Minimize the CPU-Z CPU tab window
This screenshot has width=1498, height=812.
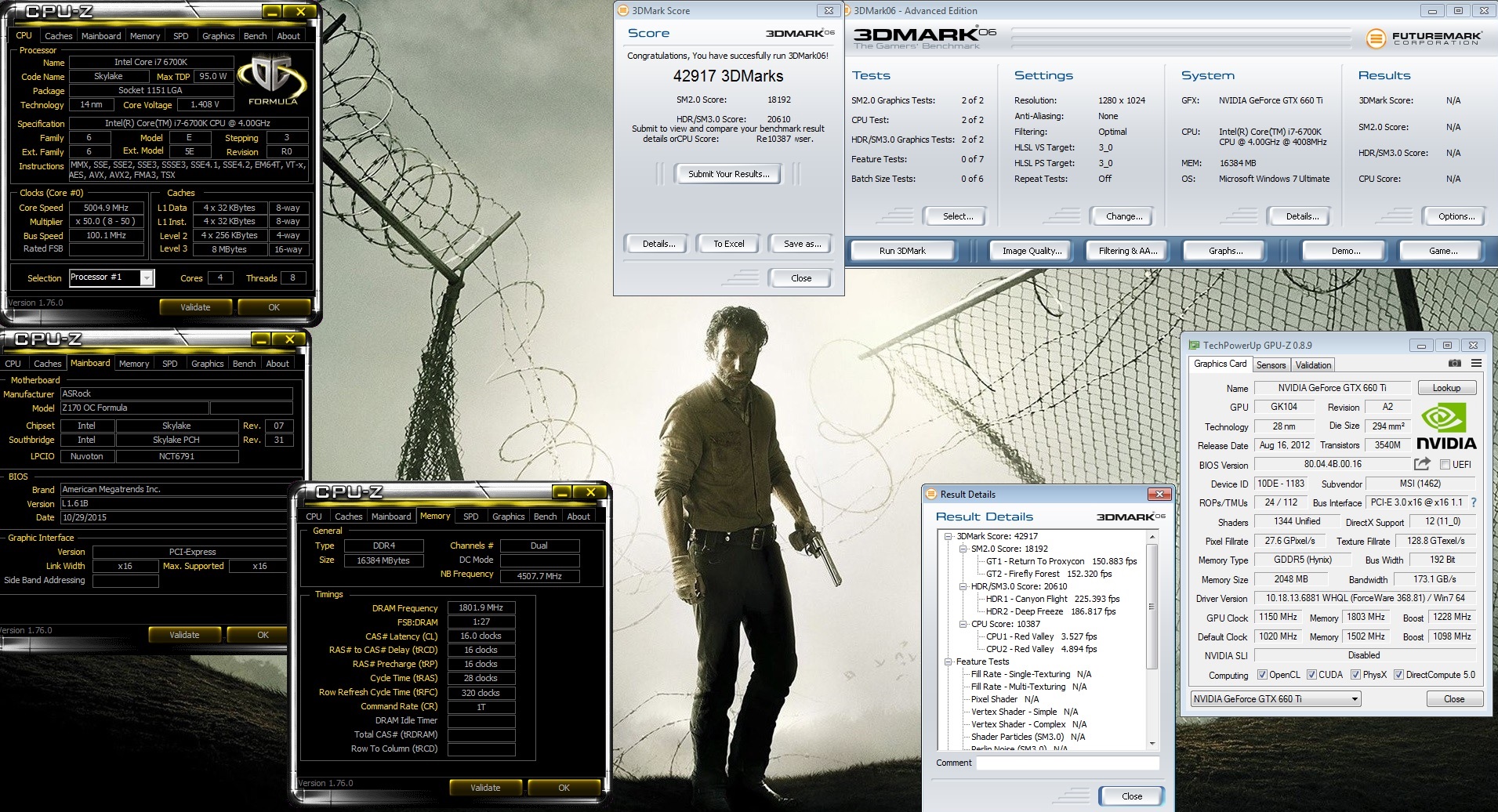point(271,12)
